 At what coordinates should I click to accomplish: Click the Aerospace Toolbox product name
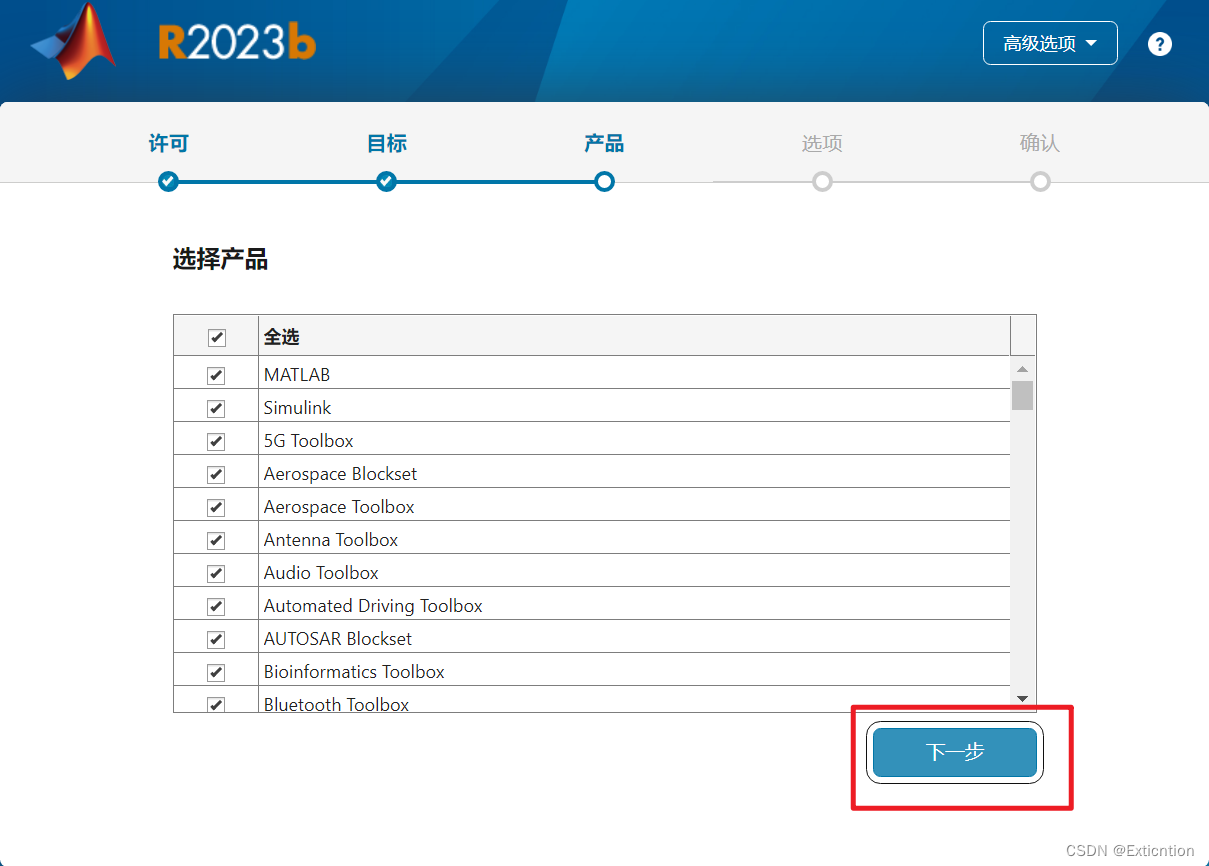pos(339,507)
